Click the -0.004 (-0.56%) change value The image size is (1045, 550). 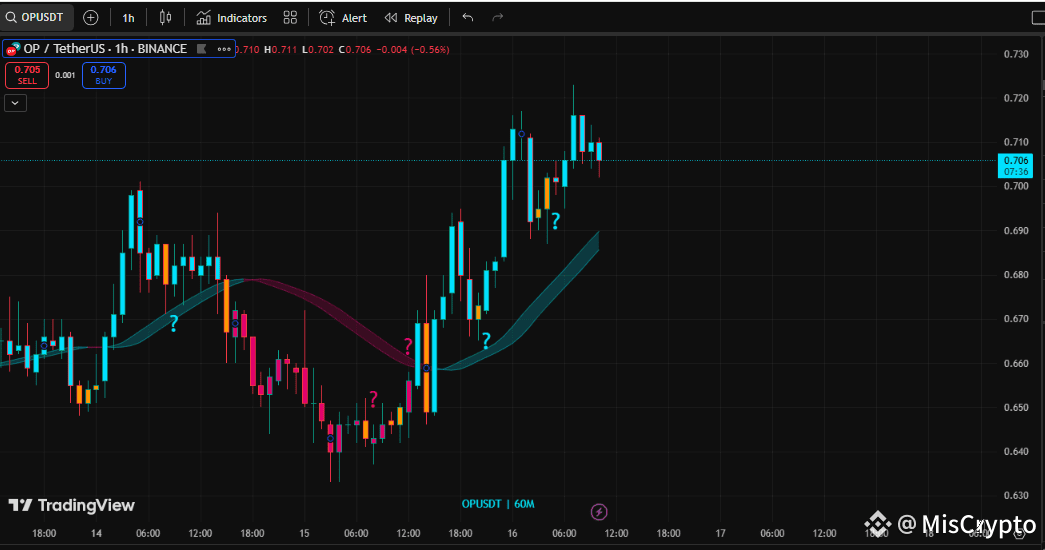[x=413, y=49]
